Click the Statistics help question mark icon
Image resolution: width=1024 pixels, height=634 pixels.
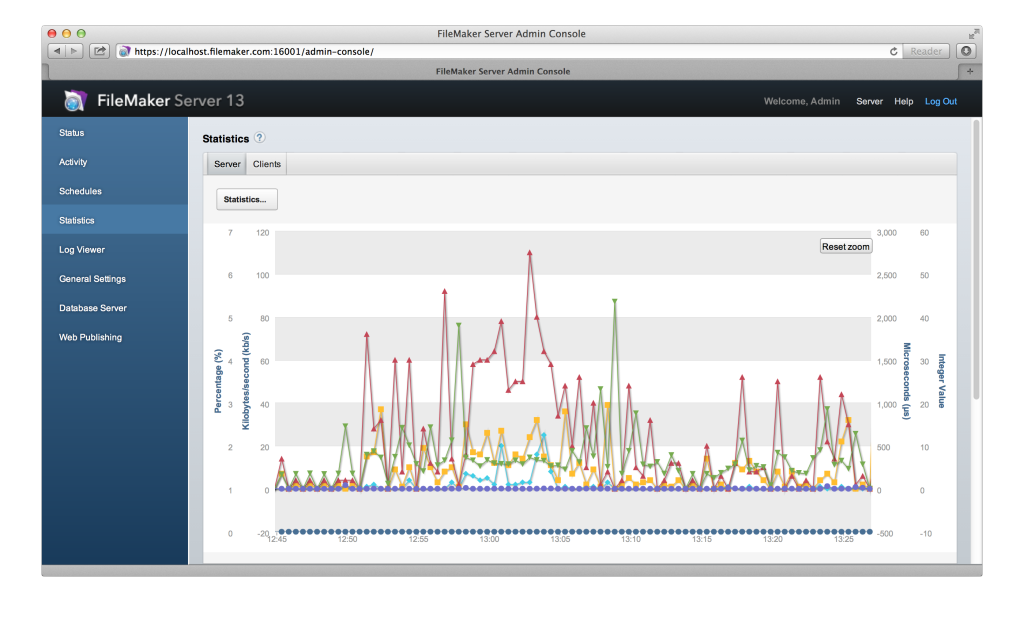coord(260,138)
